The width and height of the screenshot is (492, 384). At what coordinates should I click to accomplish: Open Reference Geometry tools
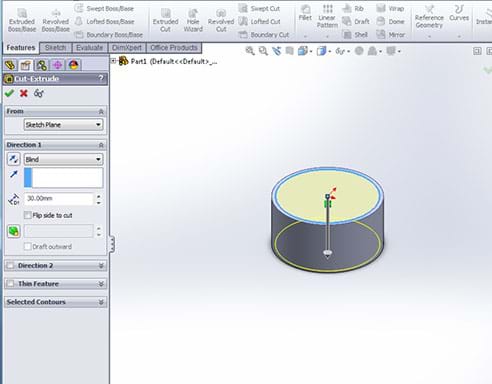tap(429, 17)
